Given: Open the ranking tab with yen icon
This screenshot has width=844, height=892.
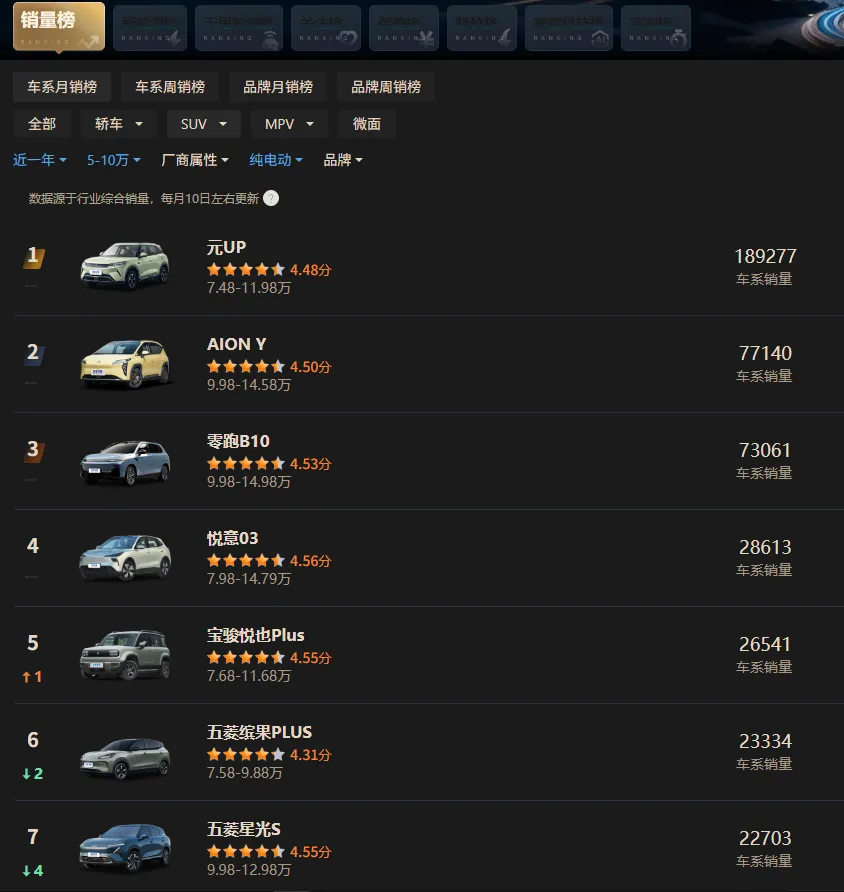Looking at the screenshot, I should (404, 28).
